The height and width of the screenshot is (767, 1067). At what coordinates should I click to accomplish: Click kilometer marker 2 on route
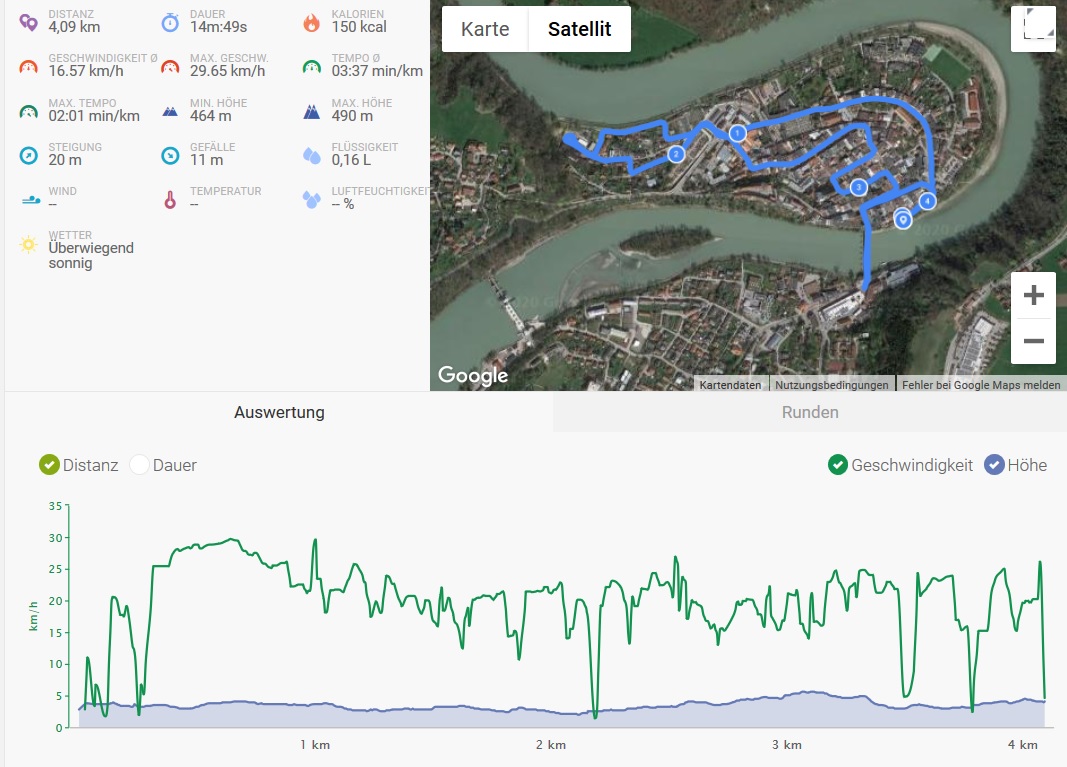(676, 154)
